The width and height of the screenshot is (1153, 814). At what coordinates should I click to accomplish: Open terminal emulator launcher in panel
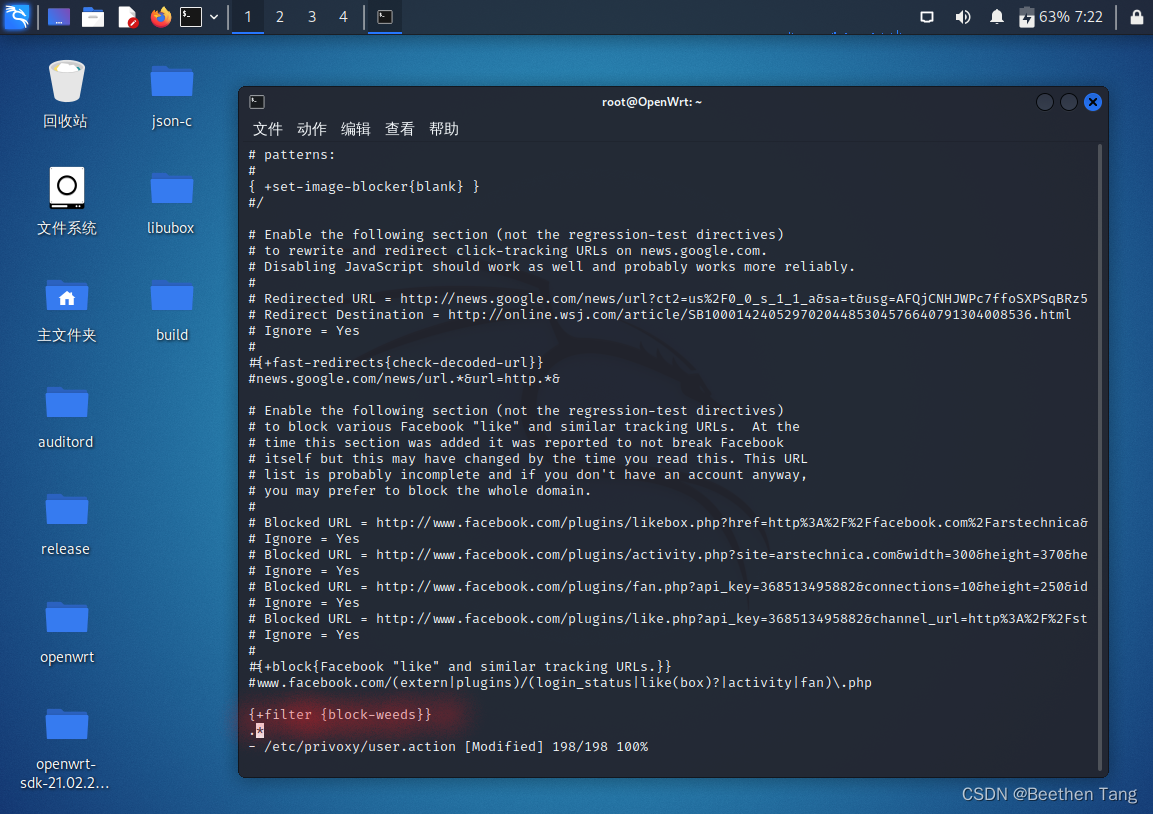point(191,16)
